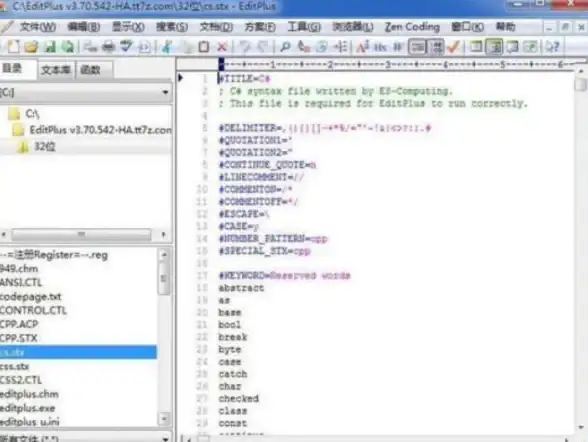Screen dimensions: 588x442
Task: Toggle the Output window button
Action: (x=512, y=47)
